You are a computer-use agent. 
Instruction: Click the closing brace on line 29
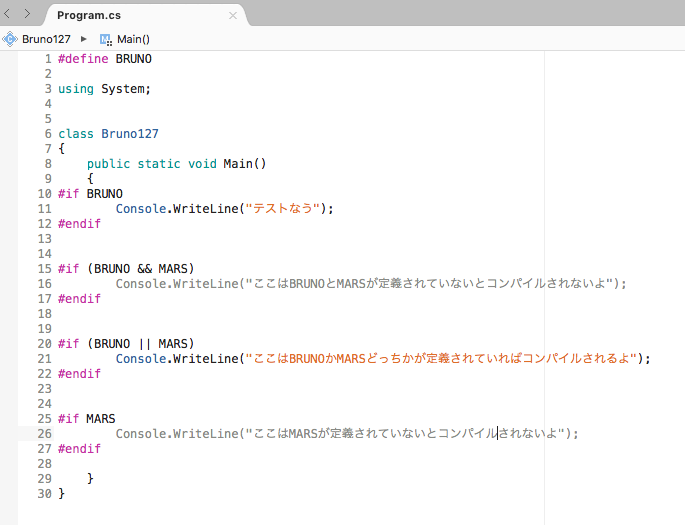tap(90, 479)
